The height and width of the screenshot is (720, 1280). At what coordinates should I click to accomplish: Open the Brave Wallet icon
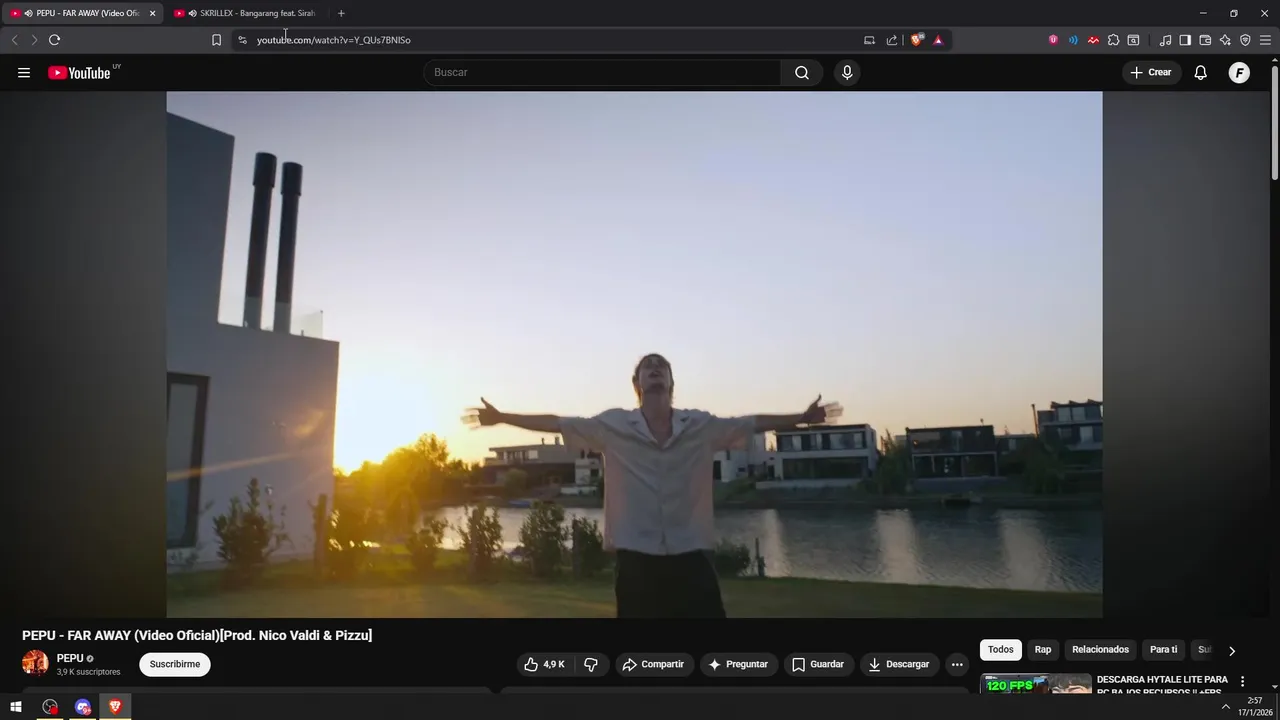pyautogui.click(x=1205, y=40)
